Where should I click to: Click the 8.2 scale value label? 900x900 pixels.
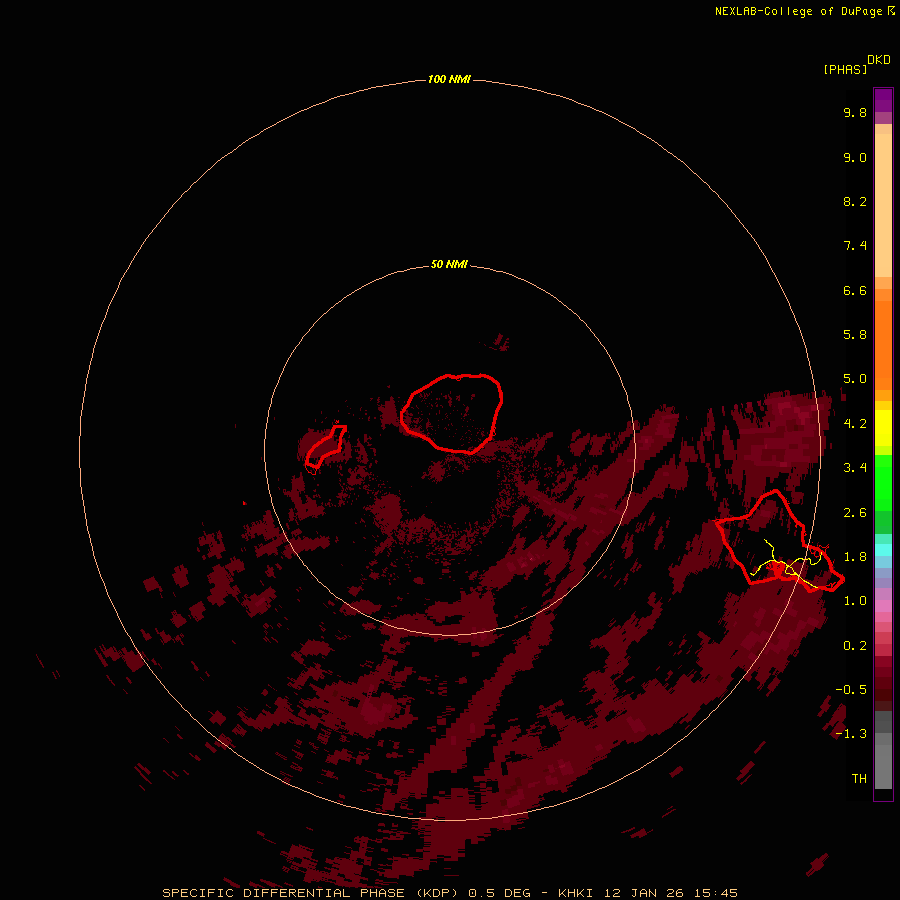point(855,201)
